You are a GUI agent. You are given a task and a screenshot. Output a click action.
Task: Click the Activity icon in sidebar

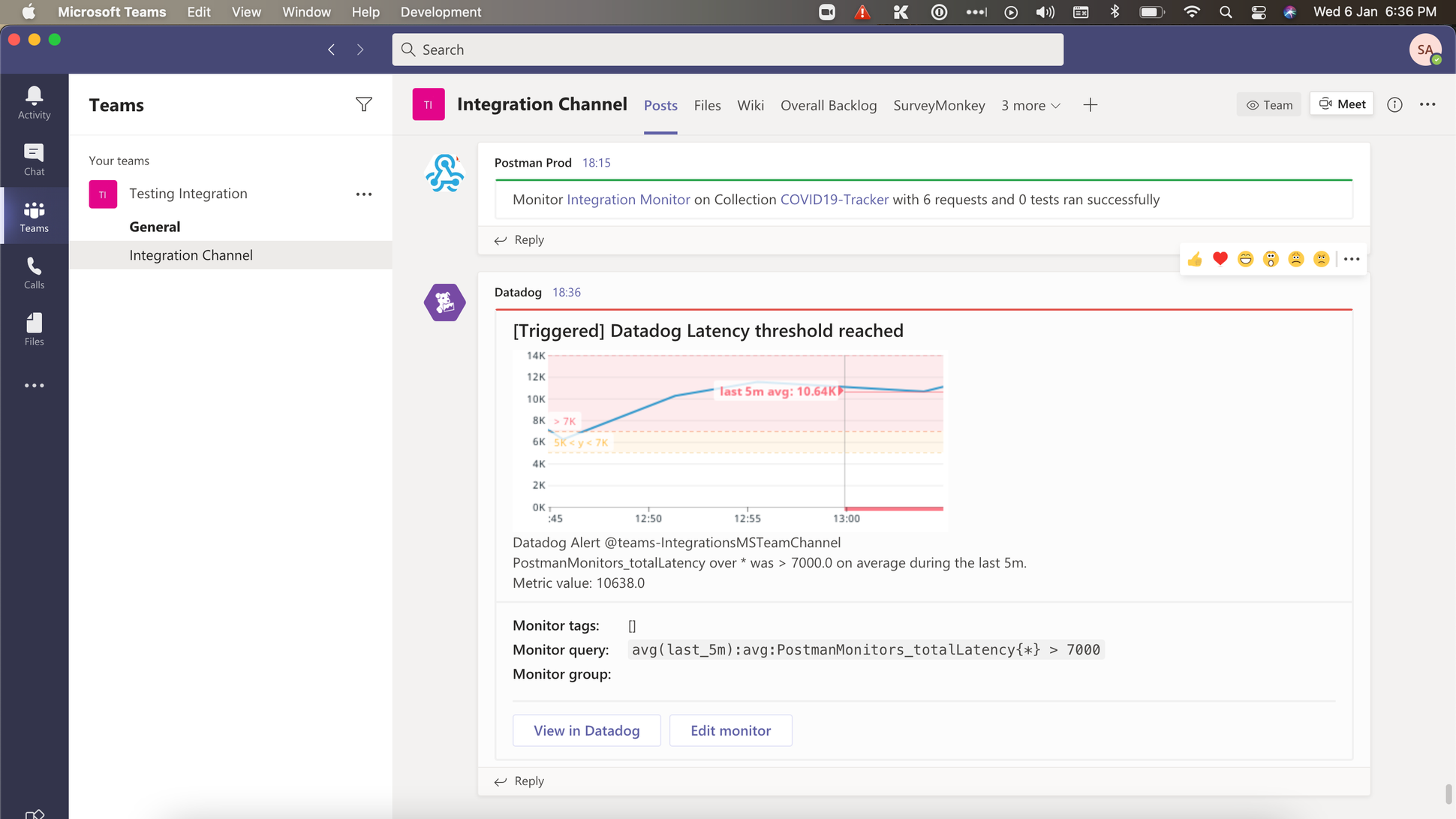tap(34, 103)
